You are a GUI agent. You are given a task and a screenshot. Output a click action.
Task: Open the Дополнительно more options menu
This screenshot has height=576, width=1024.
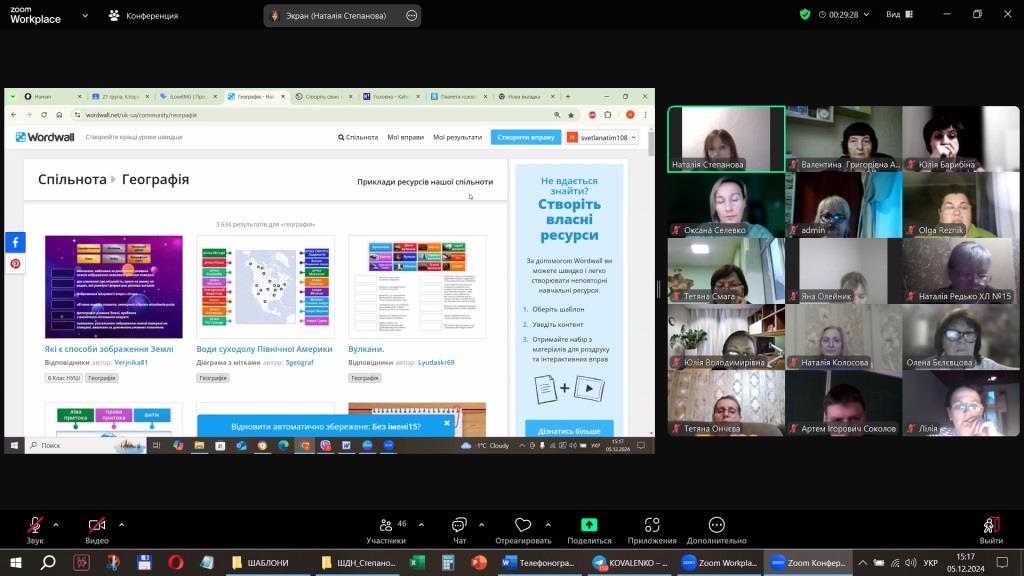(716, 530)
